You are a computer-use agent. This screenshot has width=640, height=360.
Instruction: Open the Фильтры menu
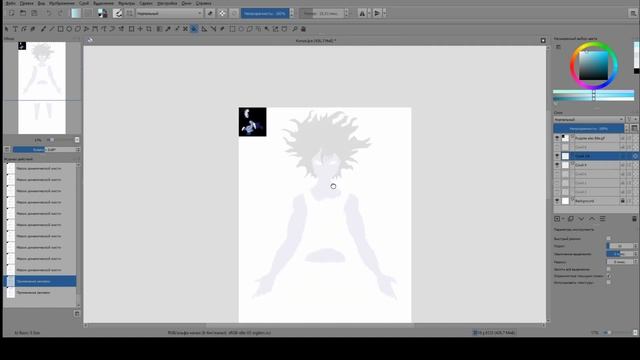[127, 3]
